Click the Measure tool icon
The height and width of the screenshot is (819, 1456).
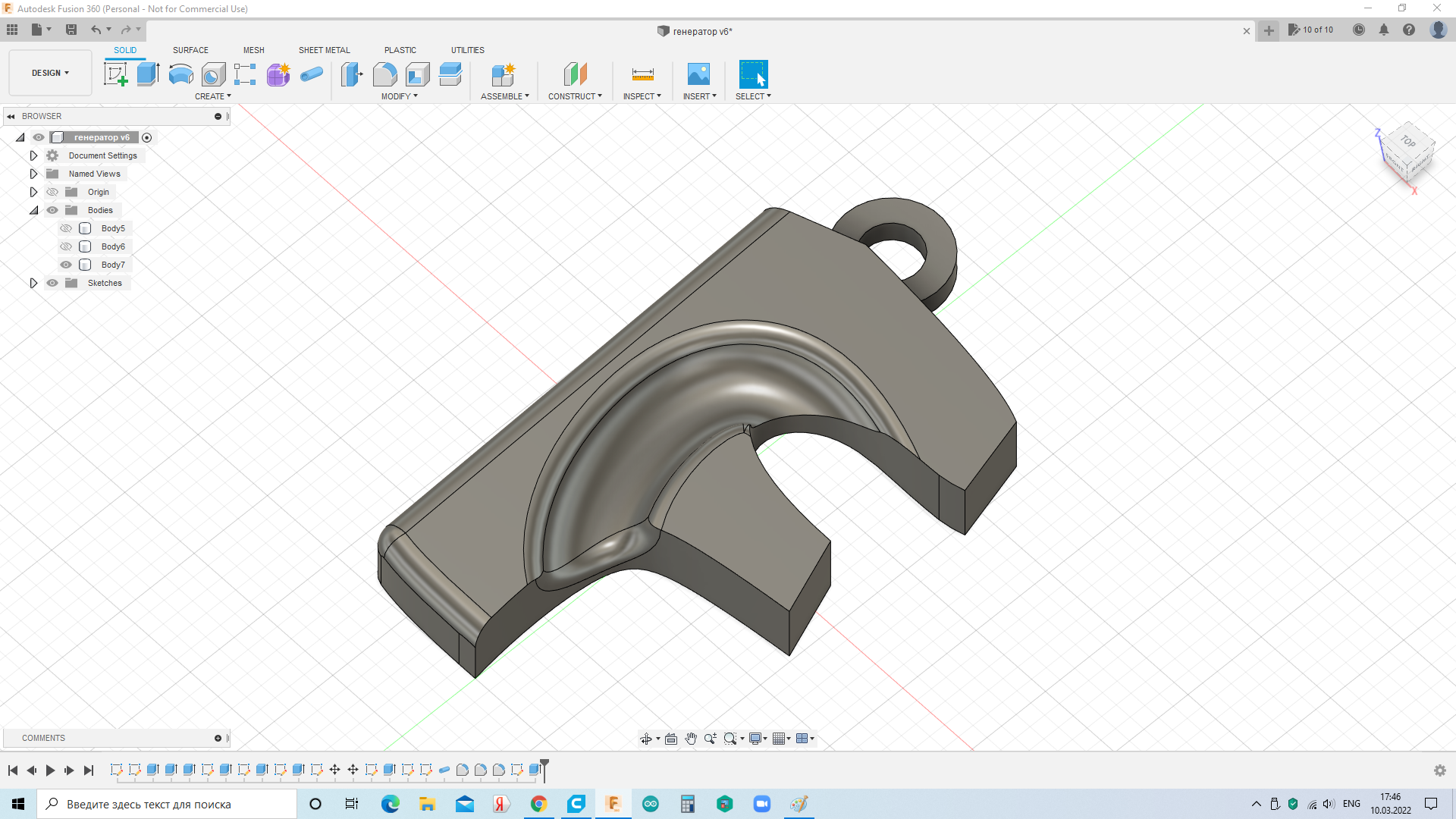pos(642,74)
